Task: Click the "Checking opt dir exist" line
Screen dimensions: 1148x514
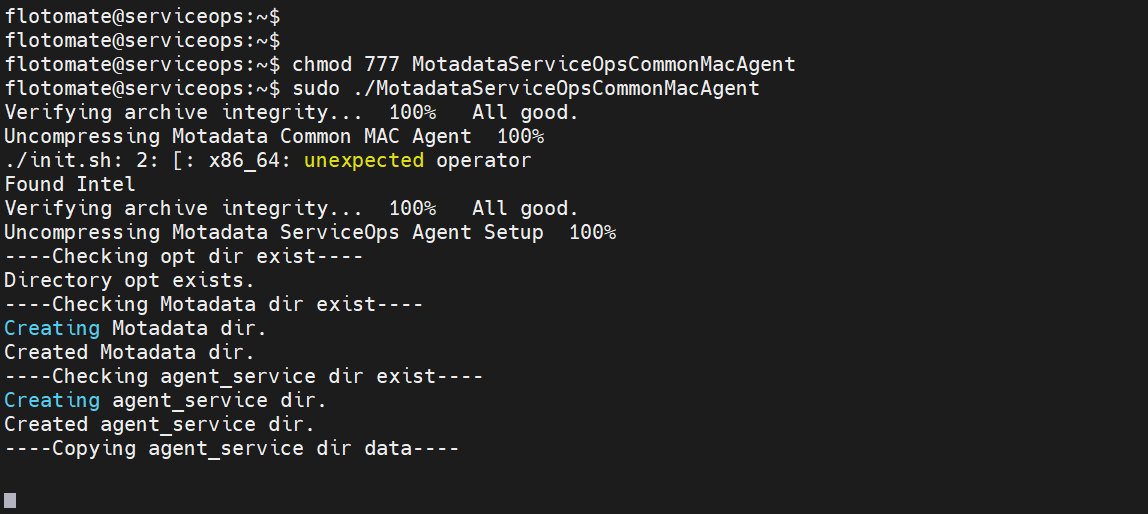Action: pos(183,256)
